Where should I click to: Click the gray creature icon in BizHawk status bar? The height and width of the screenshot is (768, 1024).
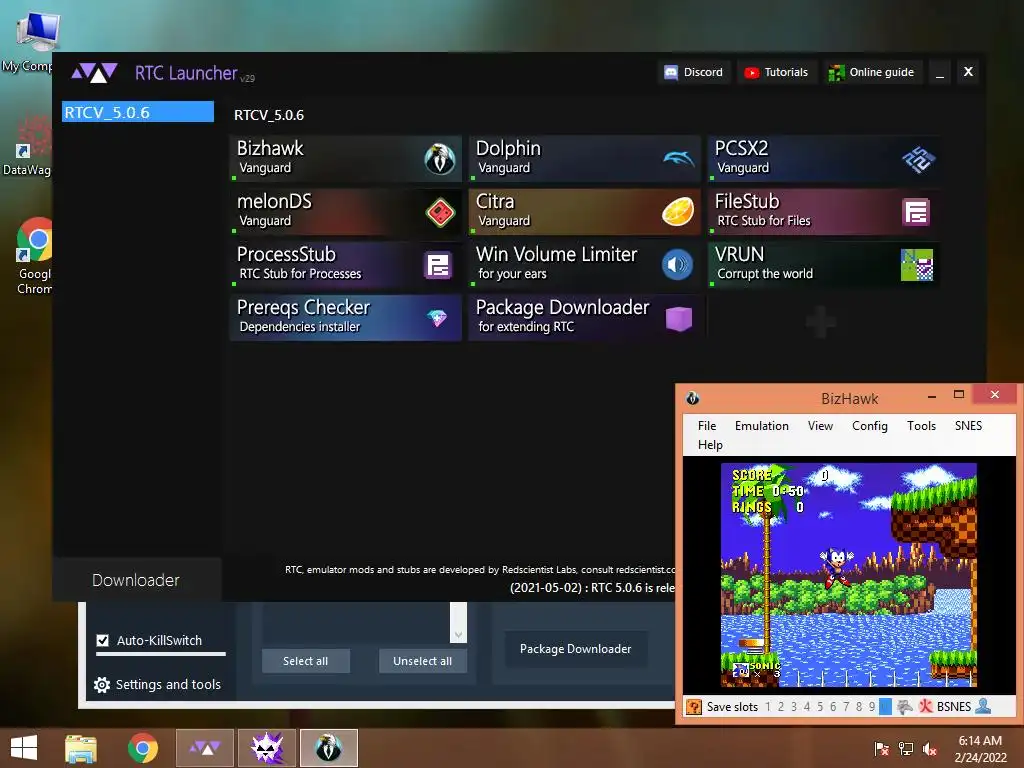pyautogui.click(x=904, y=707)
